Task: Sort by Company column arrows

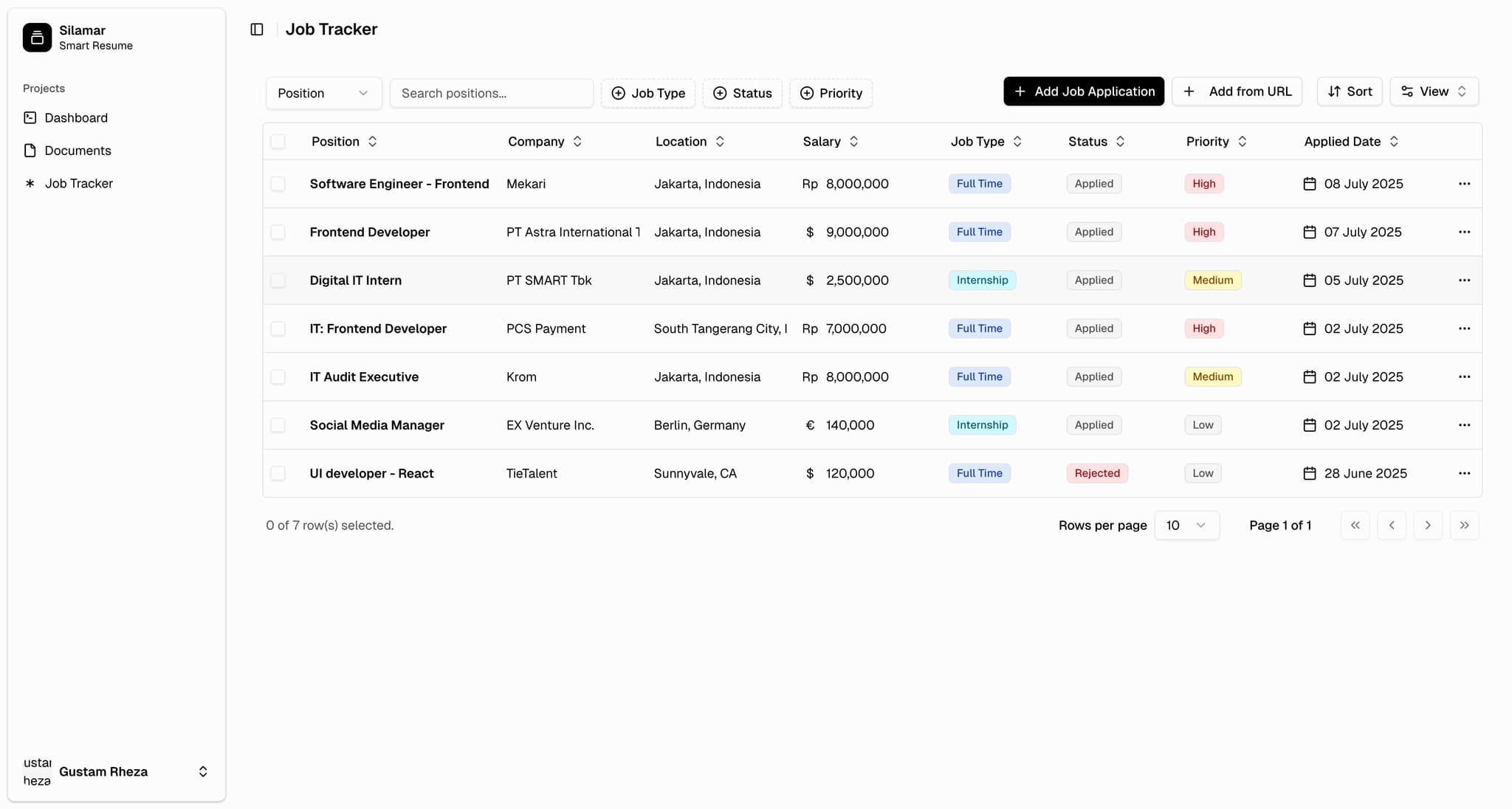Action: coord(577,142)
